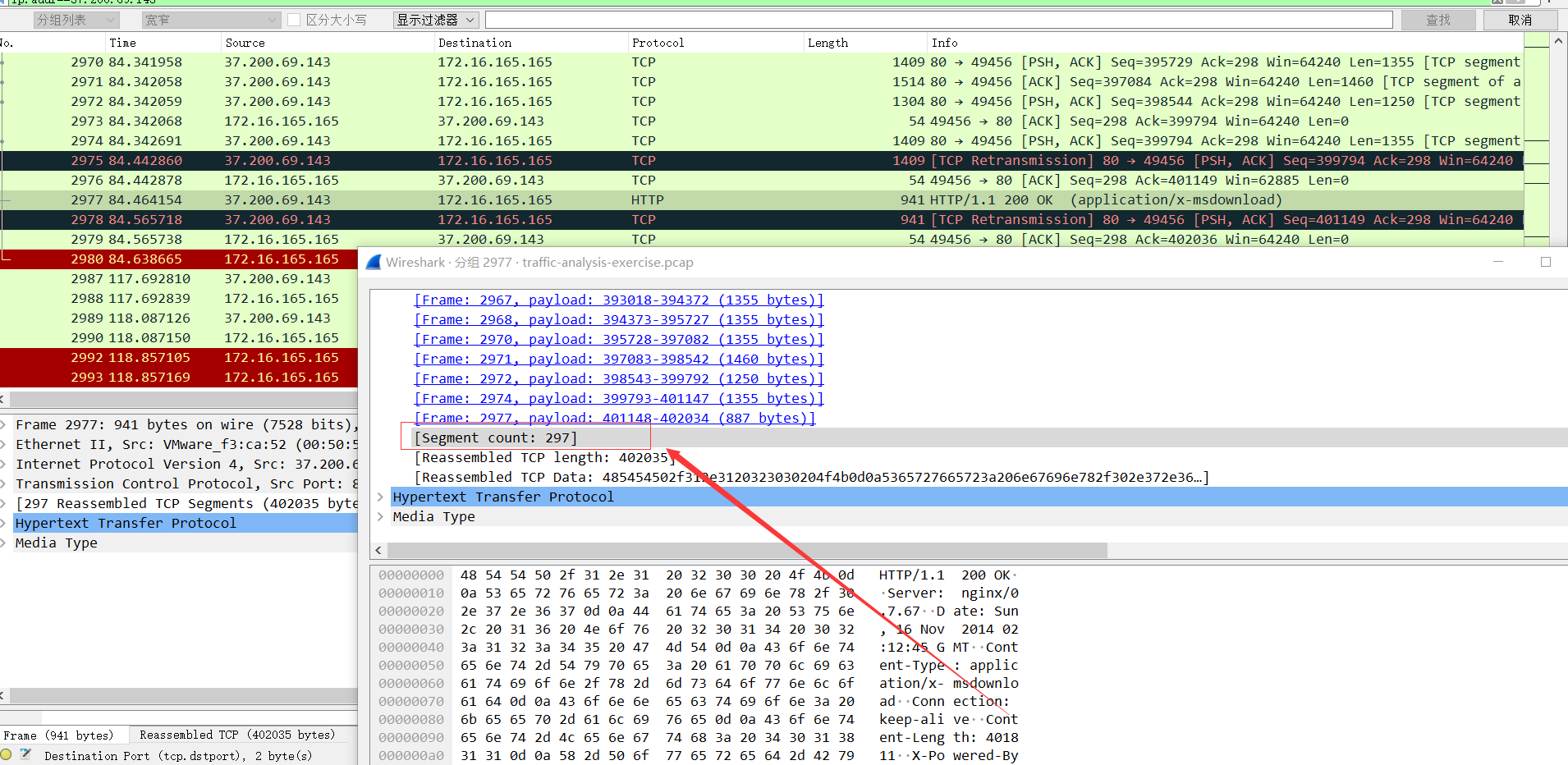Select packet 2970 in packet list

(762, 62)
